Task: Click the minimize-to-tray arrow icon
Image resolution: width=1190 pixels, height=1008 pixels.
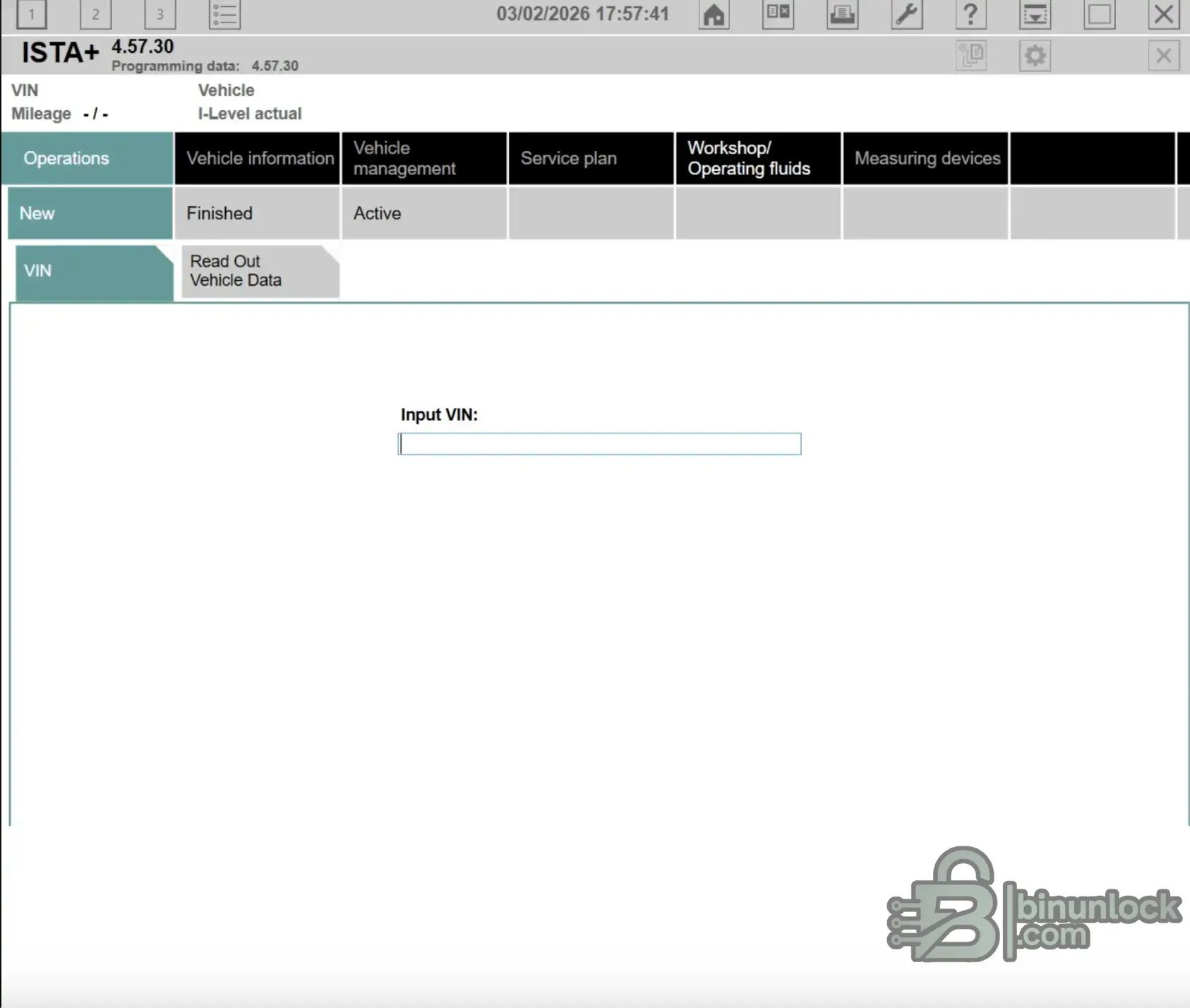Action: 1035,14
